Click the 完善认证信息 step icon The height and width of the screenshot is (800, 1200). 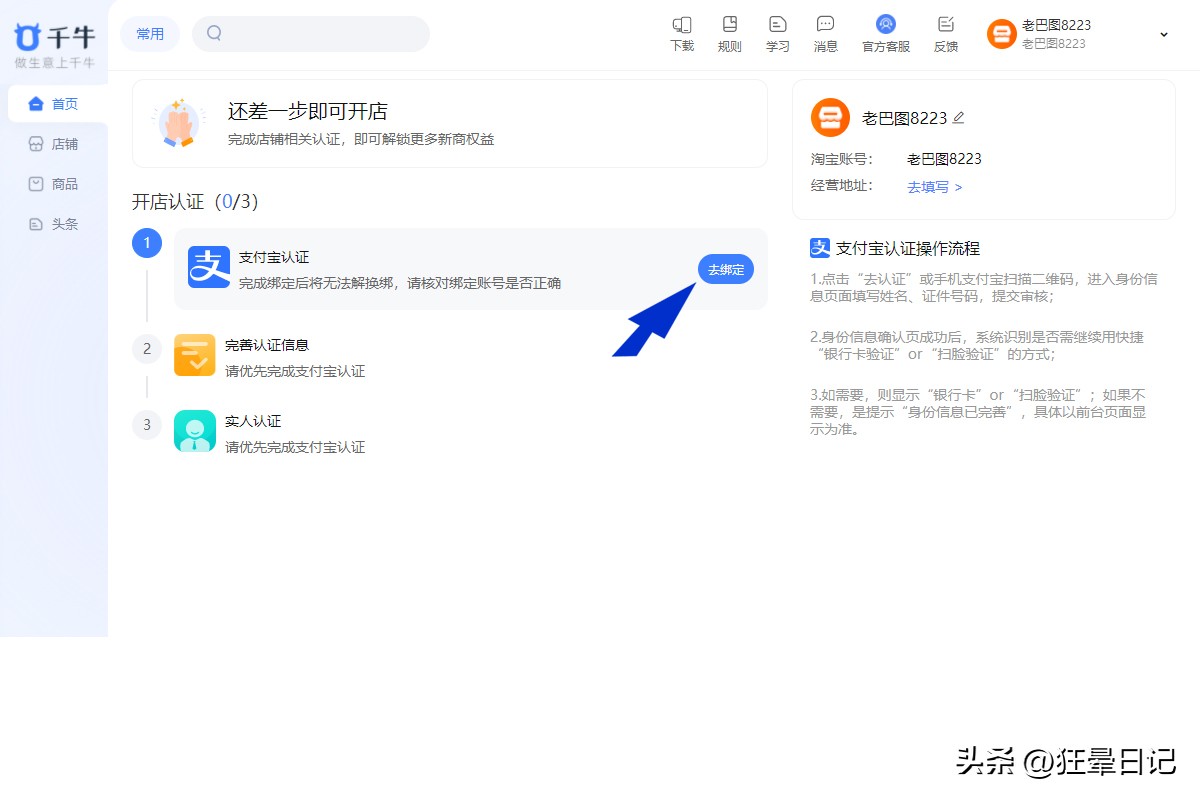click(194, 355)
